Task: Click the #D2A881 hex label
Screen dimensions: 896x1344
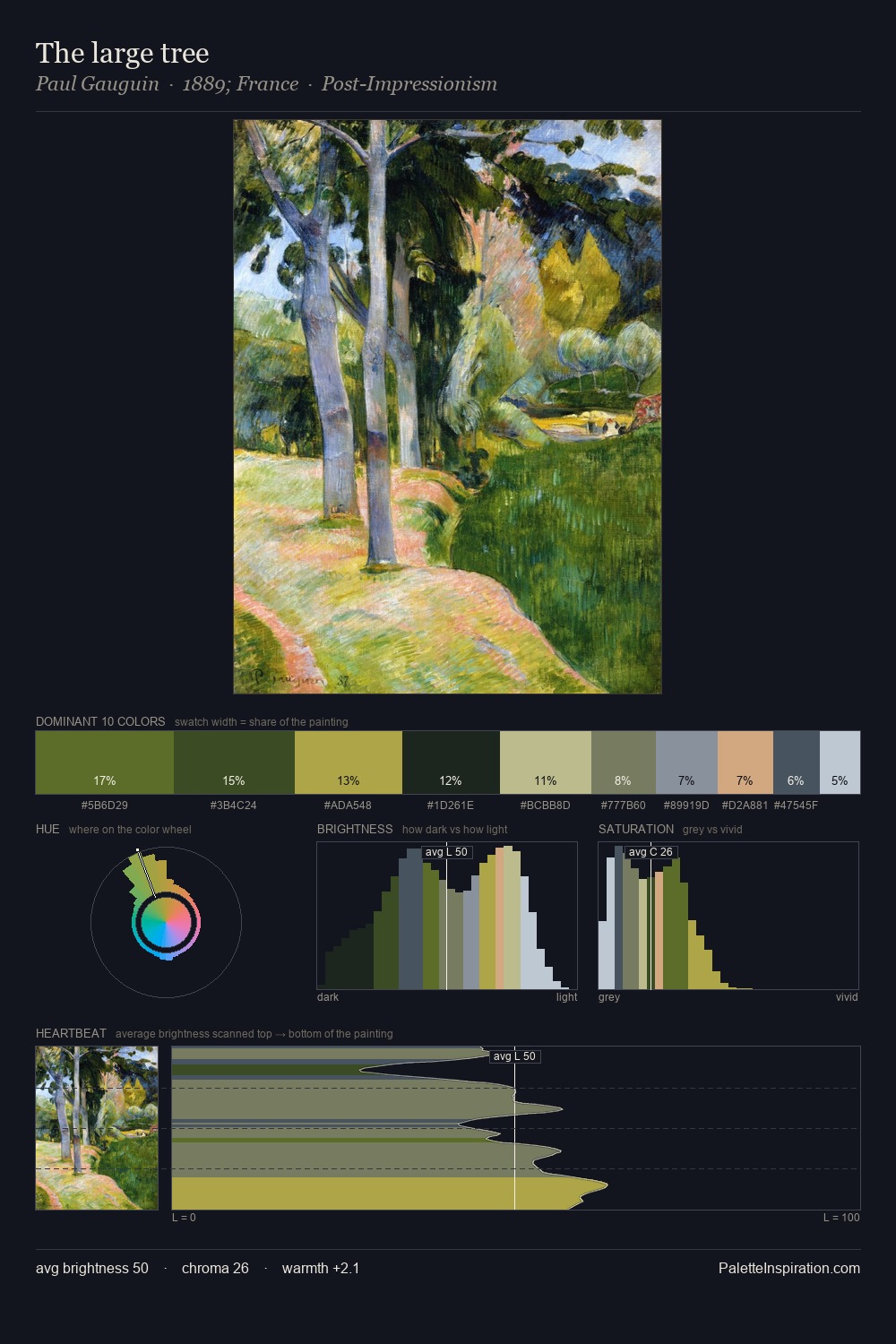Action: 745,806
